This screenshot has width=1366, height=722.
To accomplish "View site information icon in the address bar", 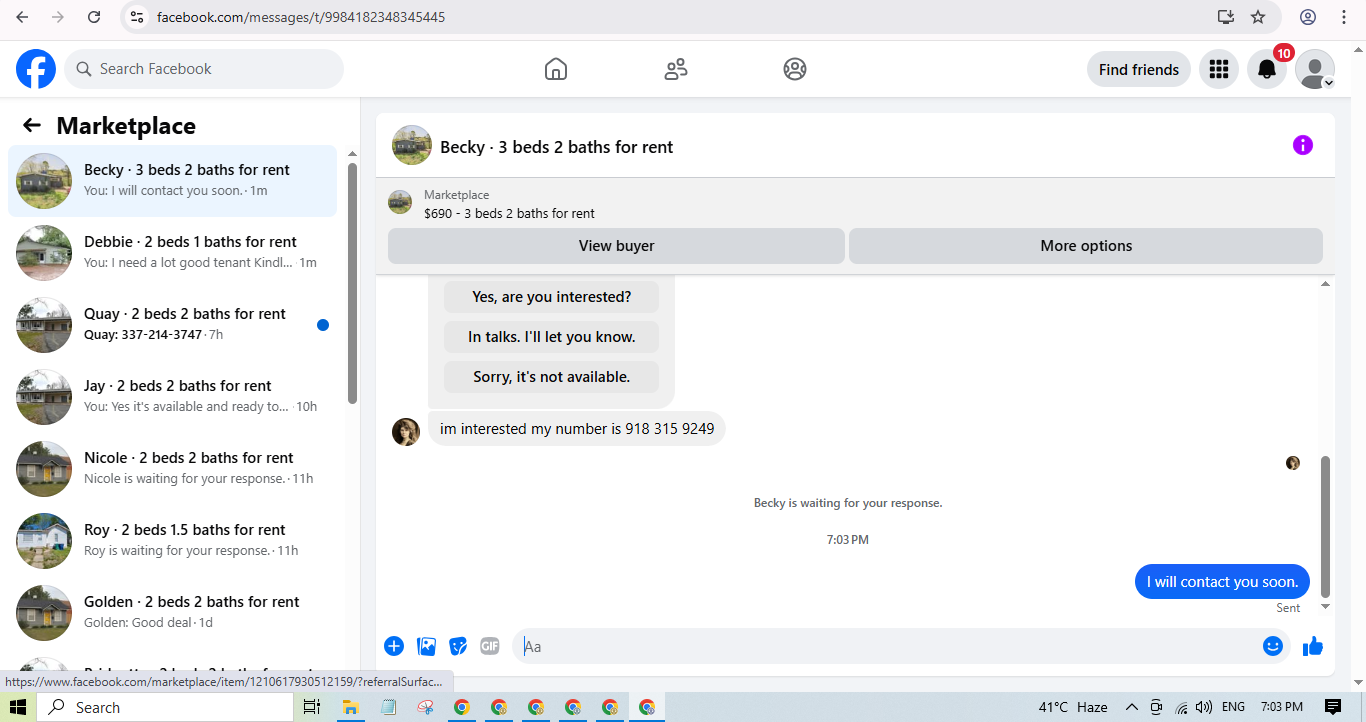I will click(x=138, y=17).
